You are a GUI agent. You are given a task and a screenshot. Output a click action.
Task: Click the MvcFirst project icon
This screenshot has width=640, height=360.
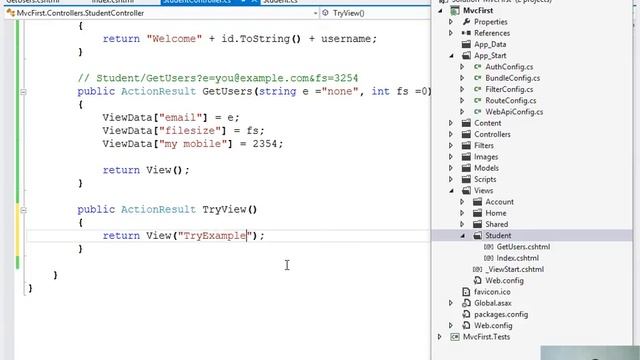pyautogui.click(x=455, y=11)
